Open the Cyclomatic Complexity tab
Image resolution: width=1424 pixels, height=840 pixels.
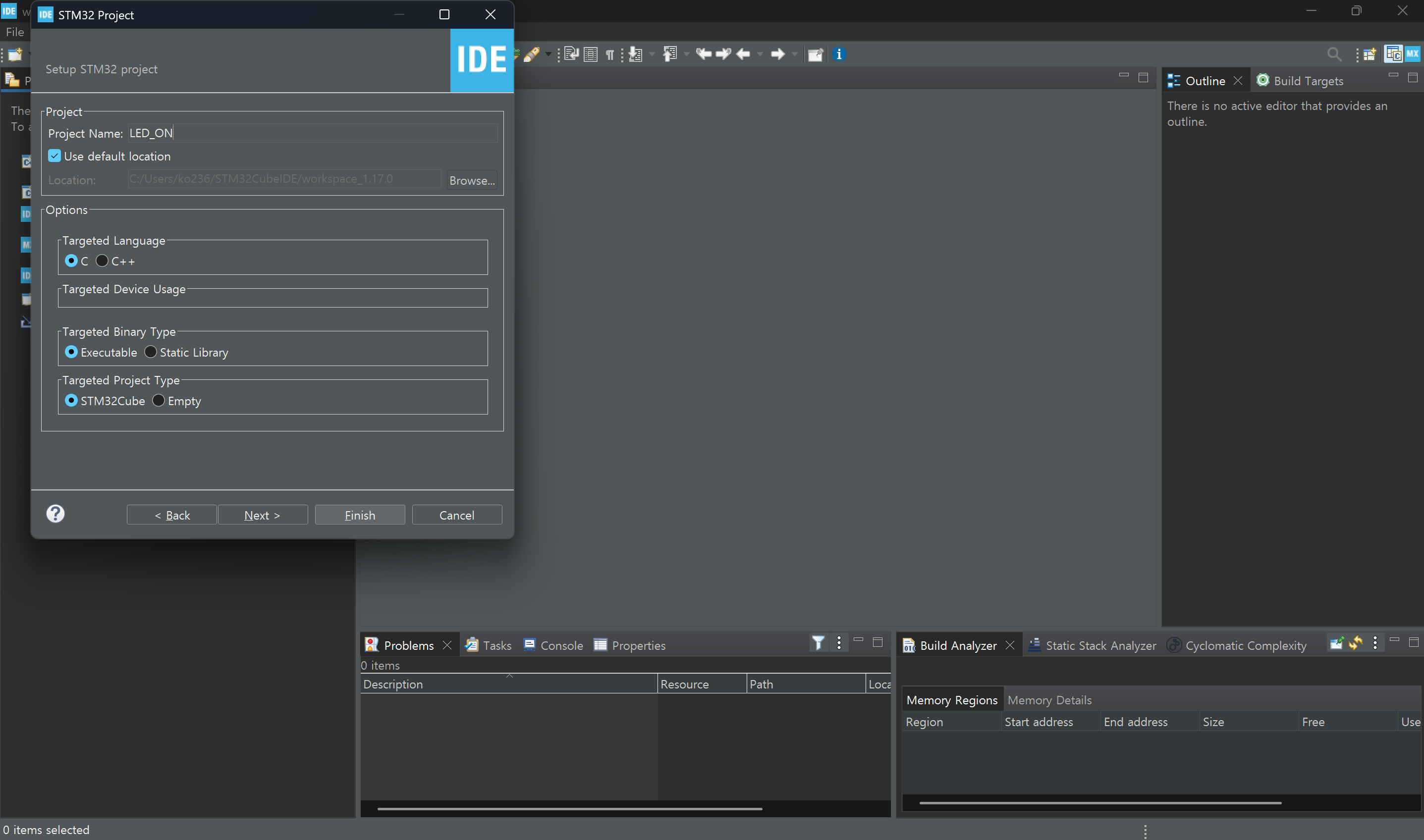point(1237,645)
